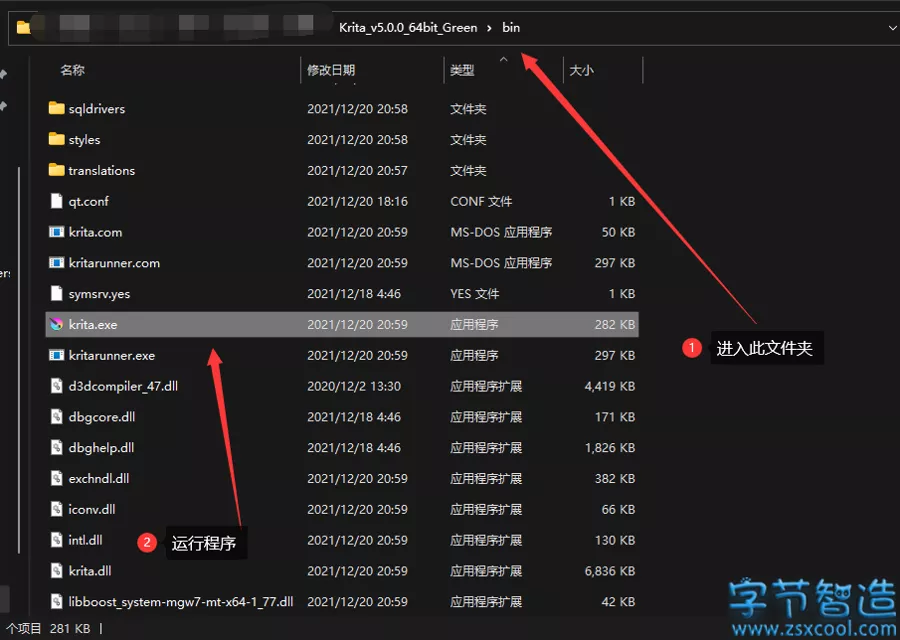Select the file name krita.com
The image size is (900, 640).
coord(95,232)
